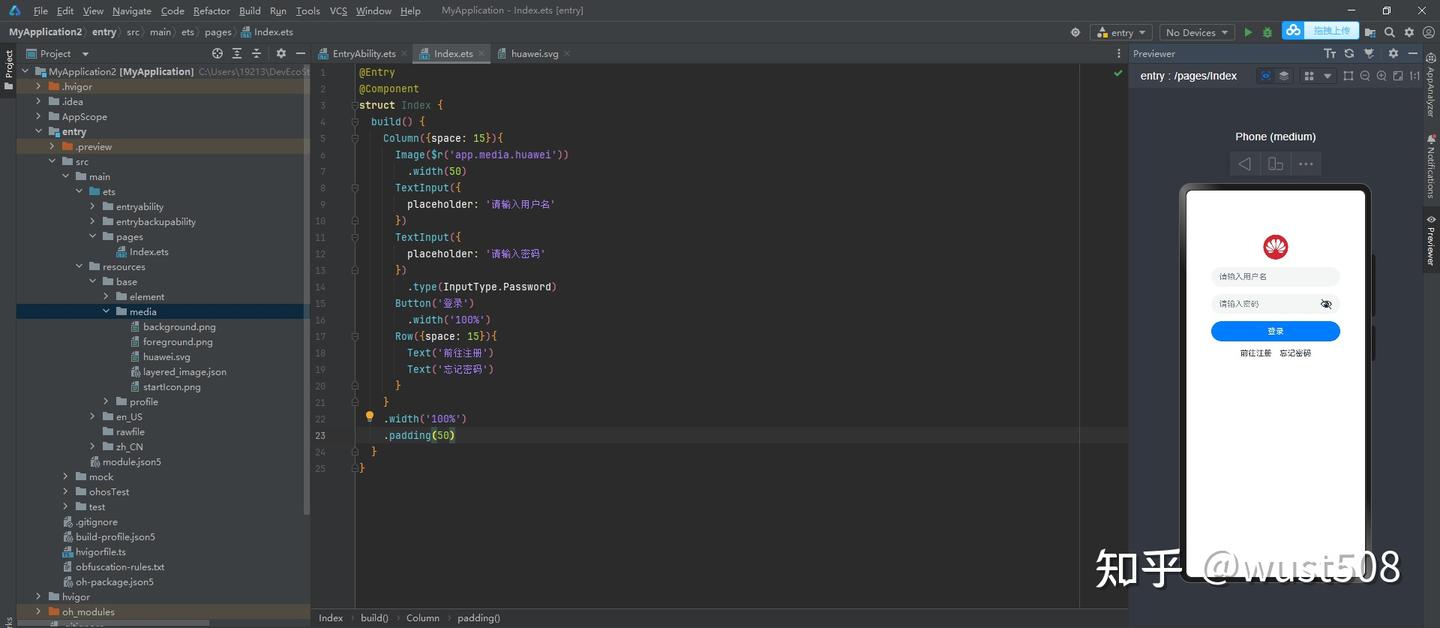Image resolution: width=1440 pixels, height=628 pixels.
Task: Click the Search Everywhere magnifier icon
Action: click(1390, 32)
